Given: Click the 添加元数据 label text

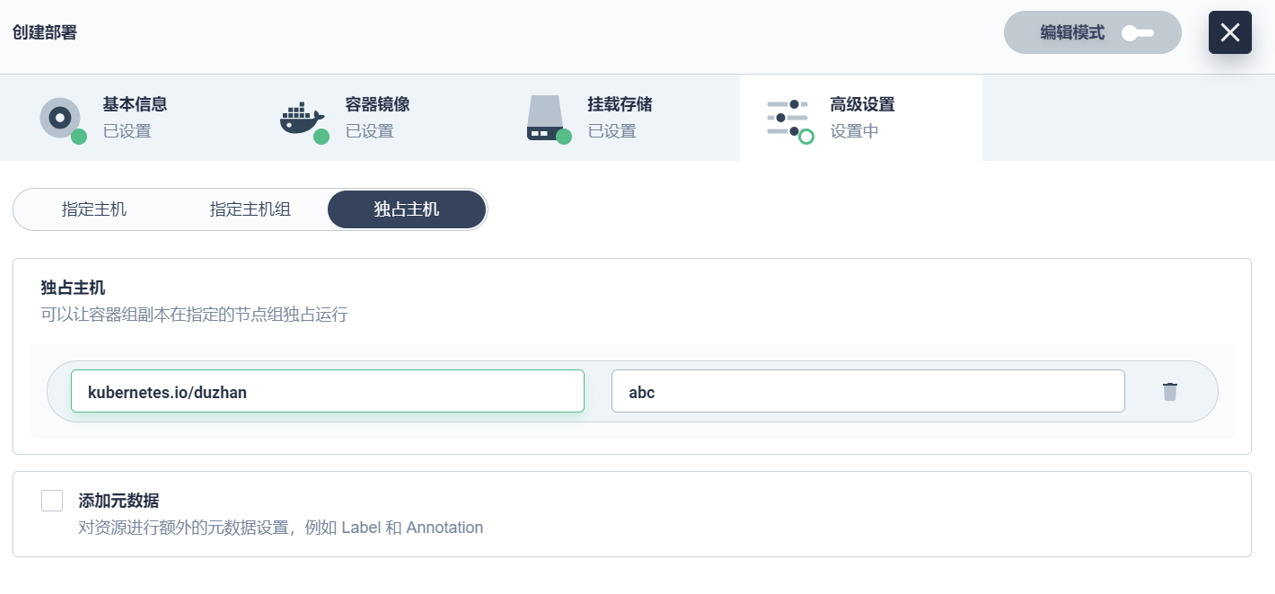Looking at the screenshot, I should pyautogui.click(x=119, y=501).
